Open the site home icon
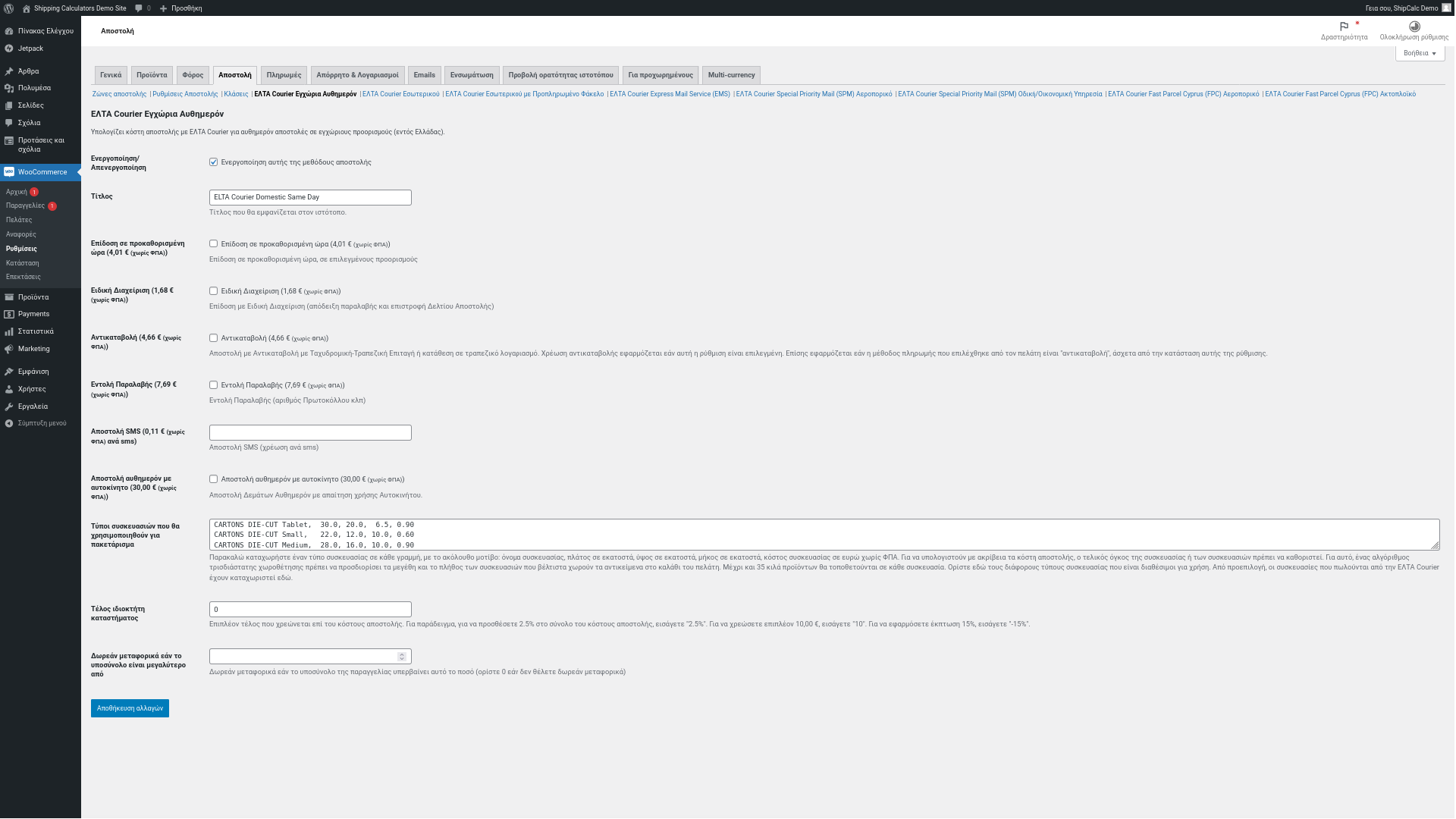 27,8
